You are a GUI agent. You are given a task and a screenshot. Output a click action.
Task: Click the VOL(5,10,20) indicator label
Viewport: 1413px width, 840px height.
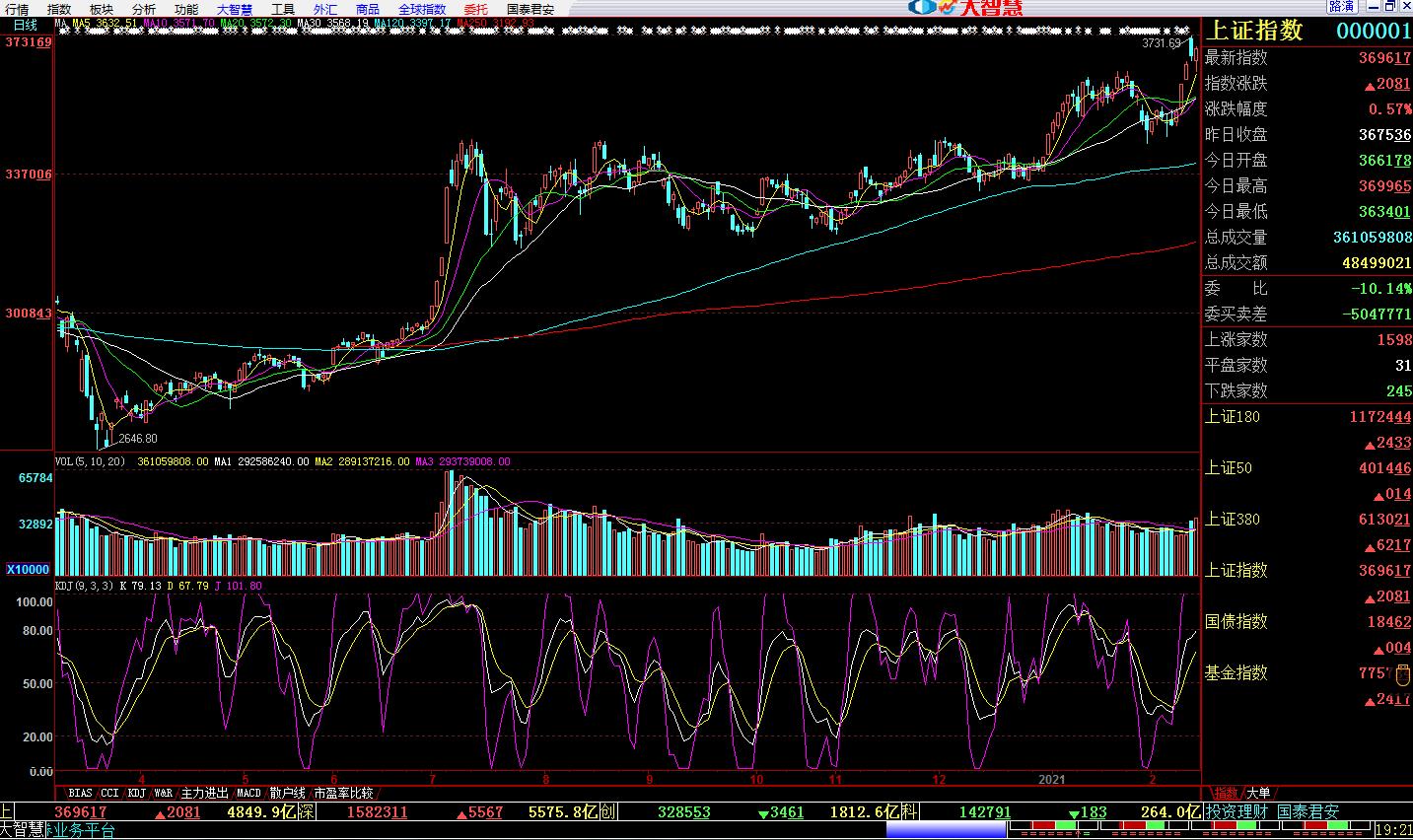(x=91, y=461)
